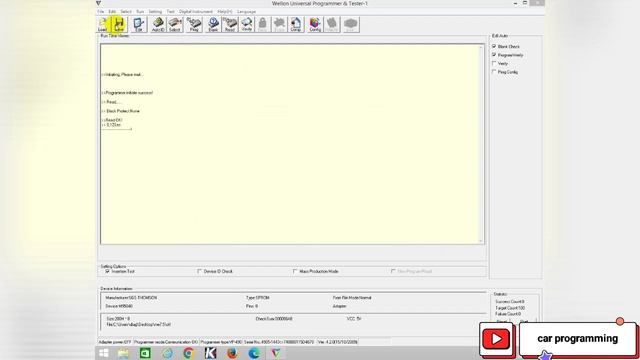Click the Comp toolbar icon

pyautogui.click(x=296, y=24)
